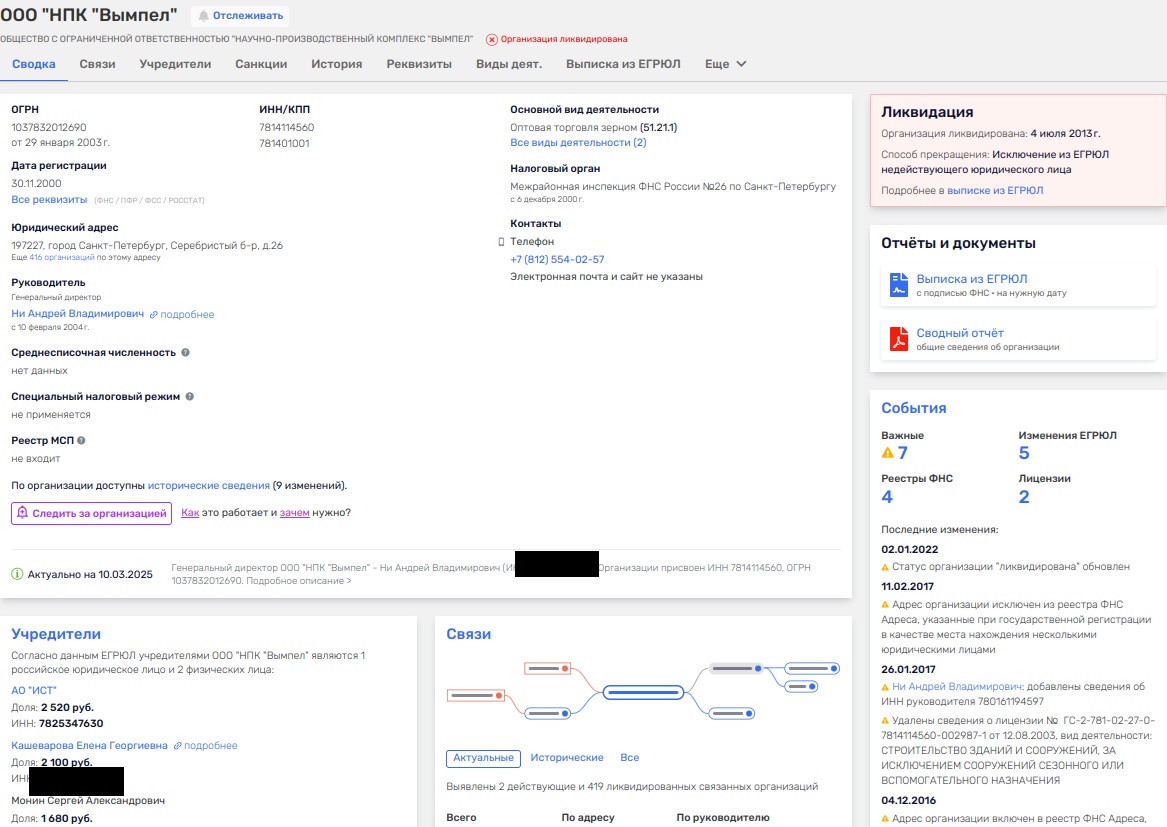
Task: Open the События section heading
Action: [x=914, y=408]
